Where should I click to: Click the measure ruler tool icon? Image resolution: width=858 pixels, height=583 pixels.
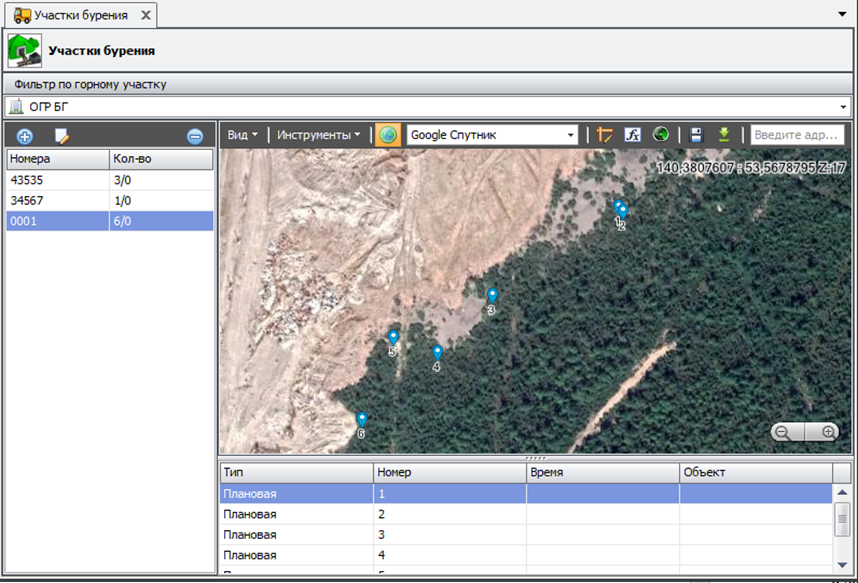(604, 135)
